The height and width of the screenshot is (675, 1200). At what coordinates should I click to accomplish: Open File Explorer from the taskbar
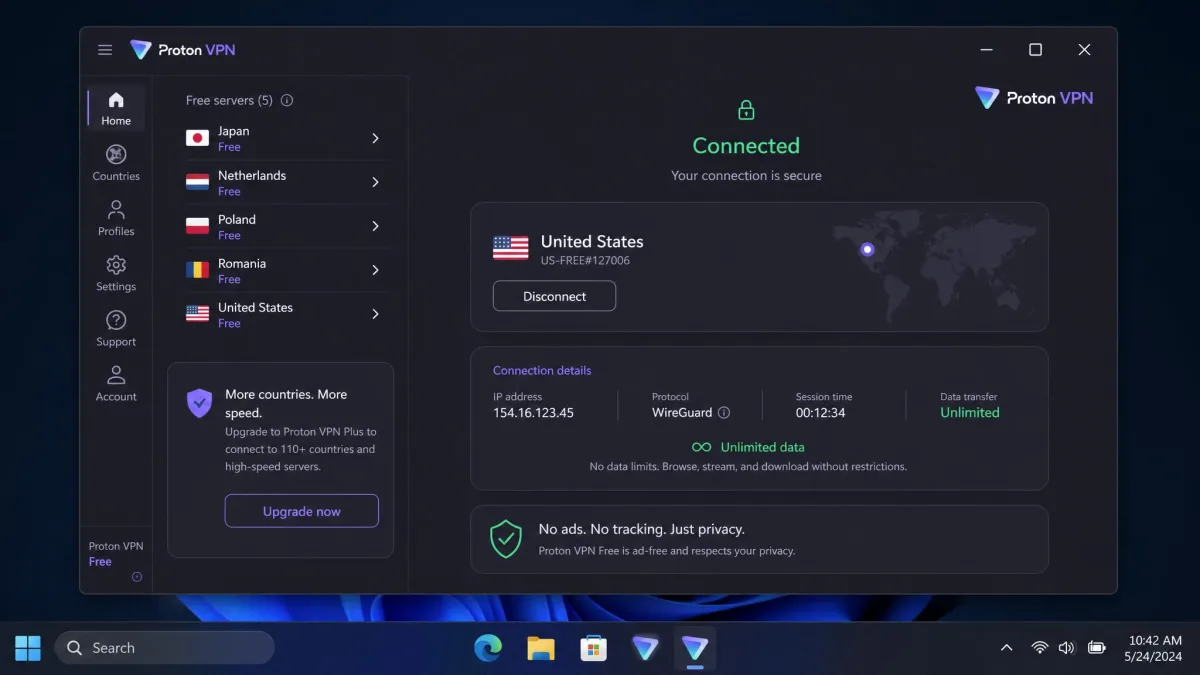[541, 648]
